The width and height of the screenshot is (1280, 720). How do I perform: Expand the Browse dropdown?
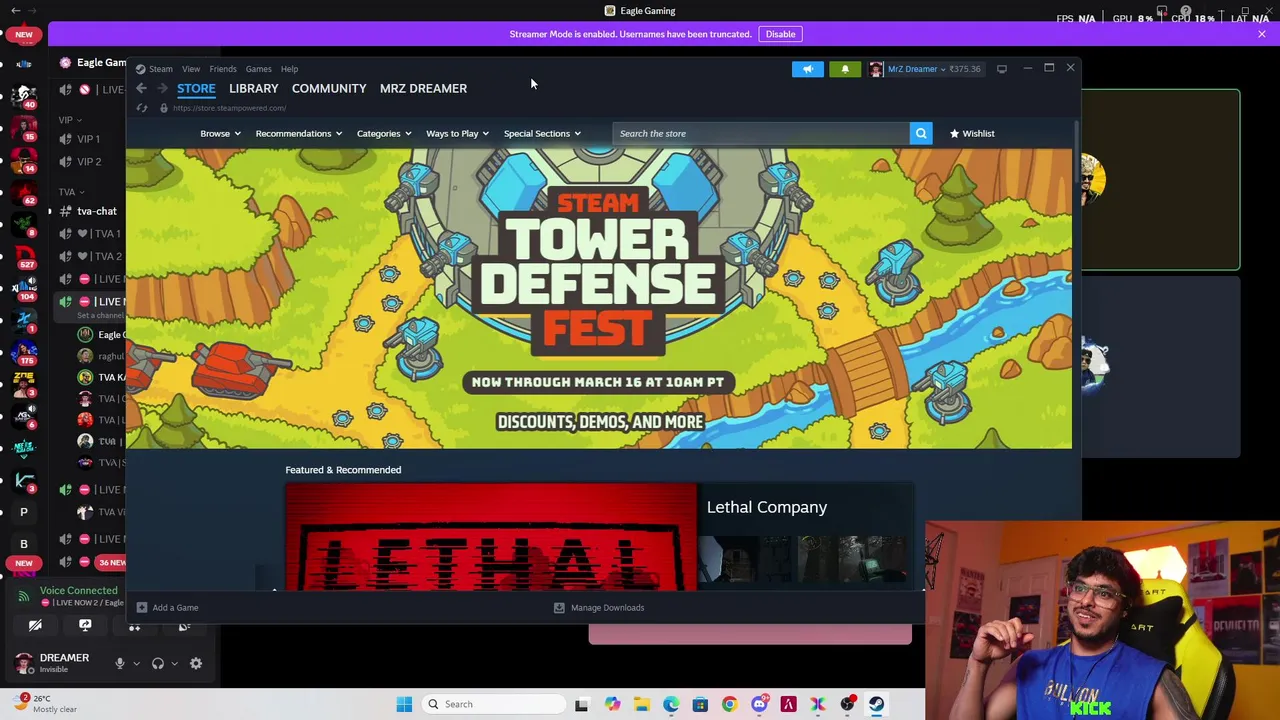[220, 133]
